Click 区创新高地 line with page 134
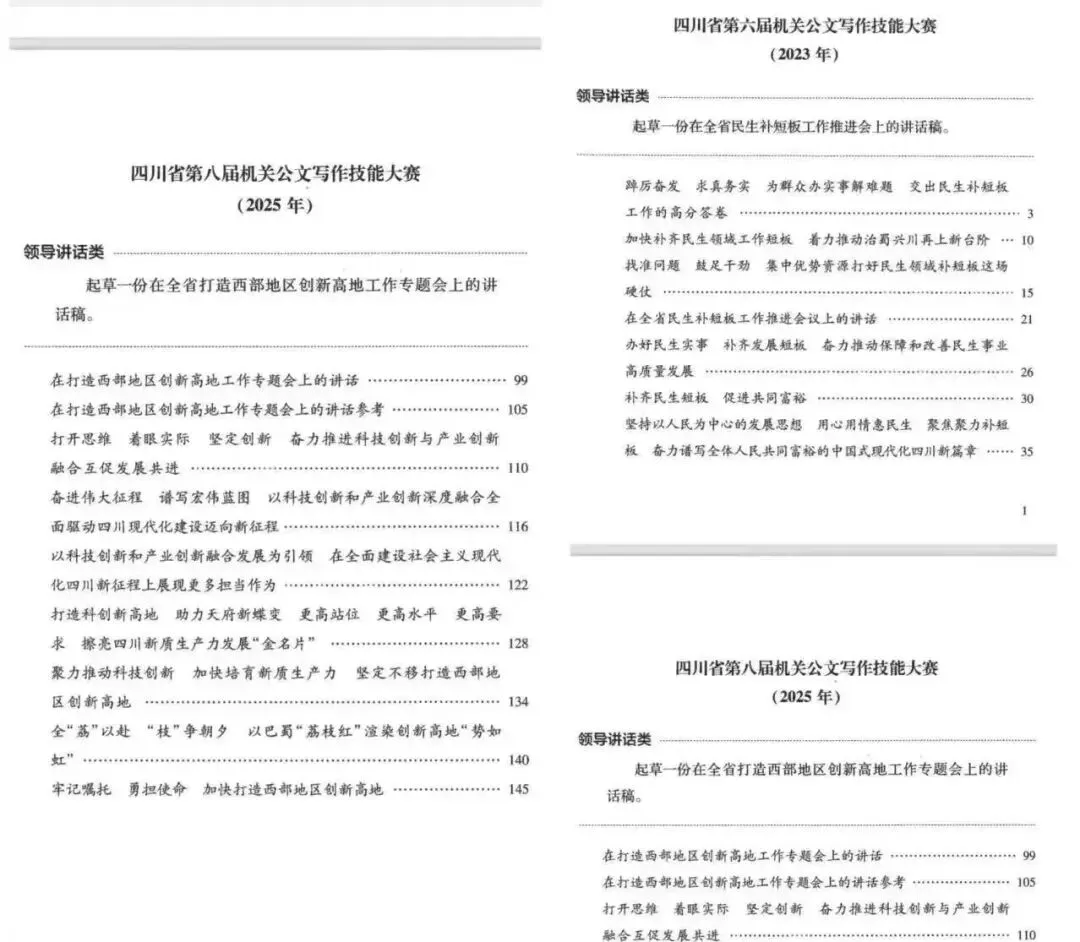 (x=289, y=702)
